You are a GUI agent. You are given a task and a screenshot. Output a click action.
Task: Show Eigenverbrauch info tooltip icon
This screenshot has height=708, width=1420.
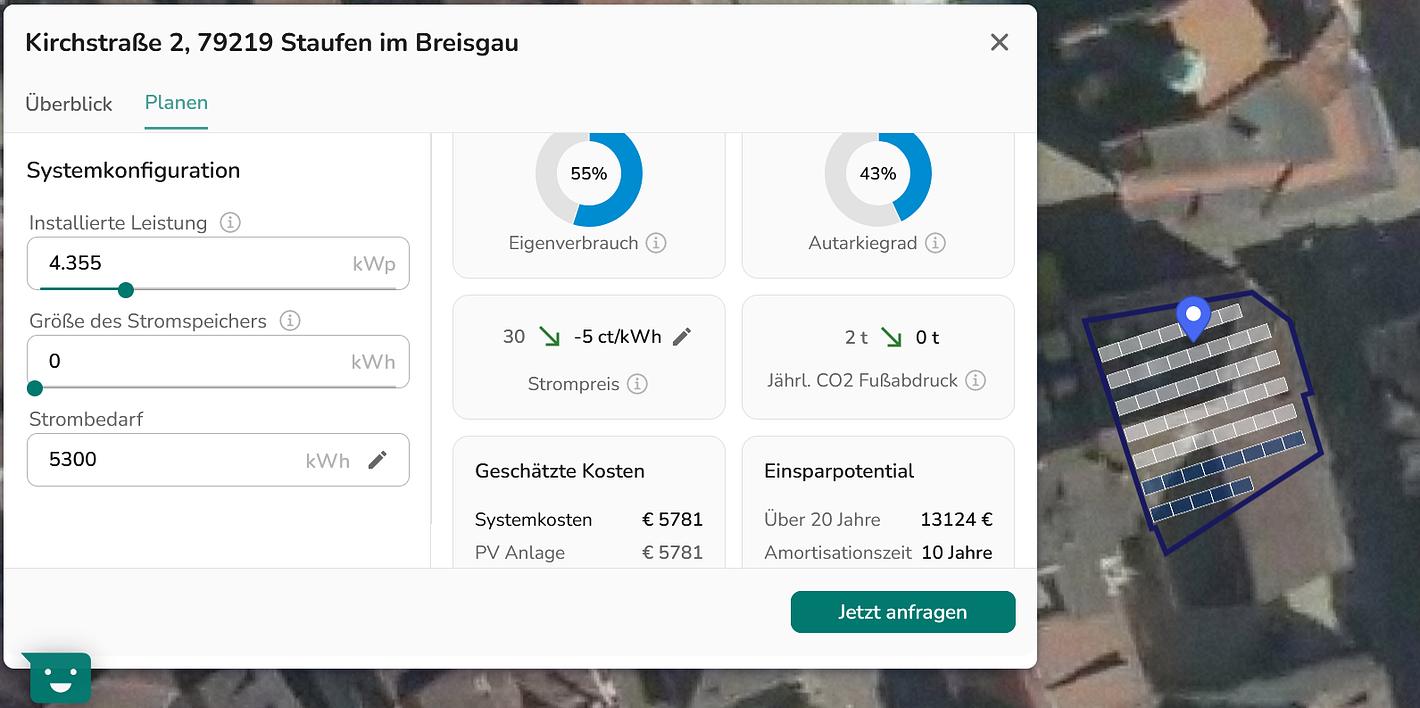656,243
